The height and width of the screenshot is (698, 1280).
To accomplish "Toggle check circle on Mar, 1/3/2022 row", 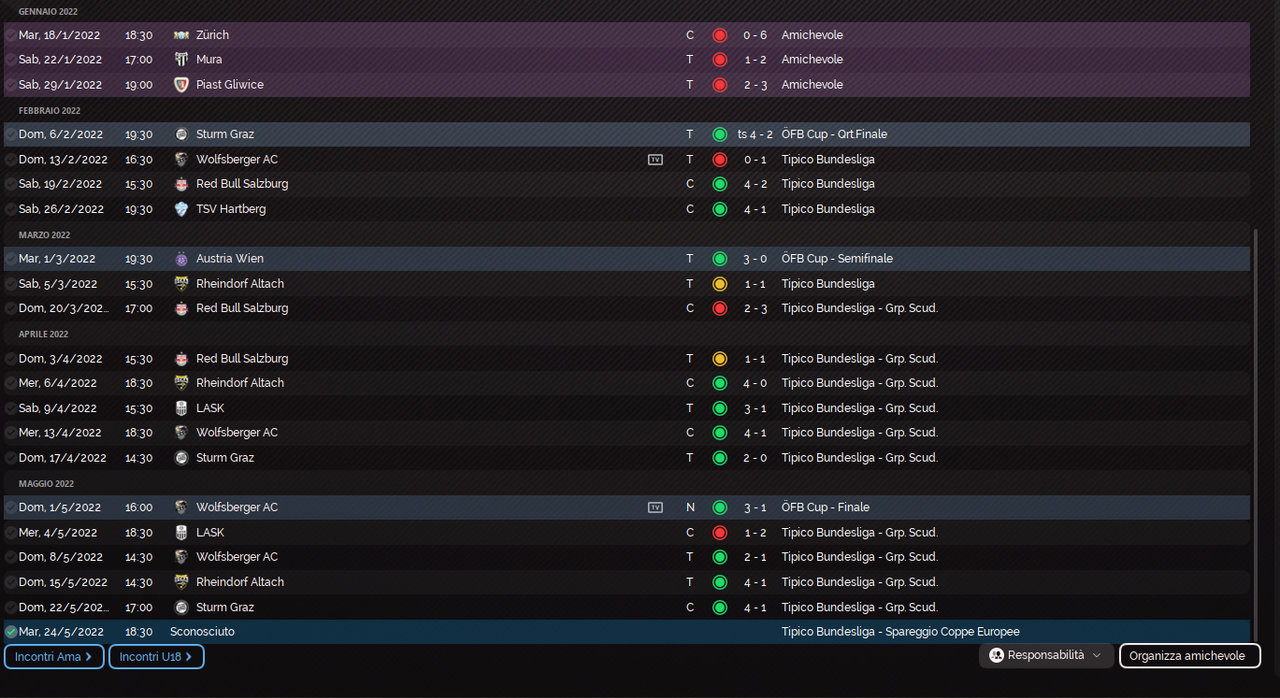I will [x=10, y=259].
